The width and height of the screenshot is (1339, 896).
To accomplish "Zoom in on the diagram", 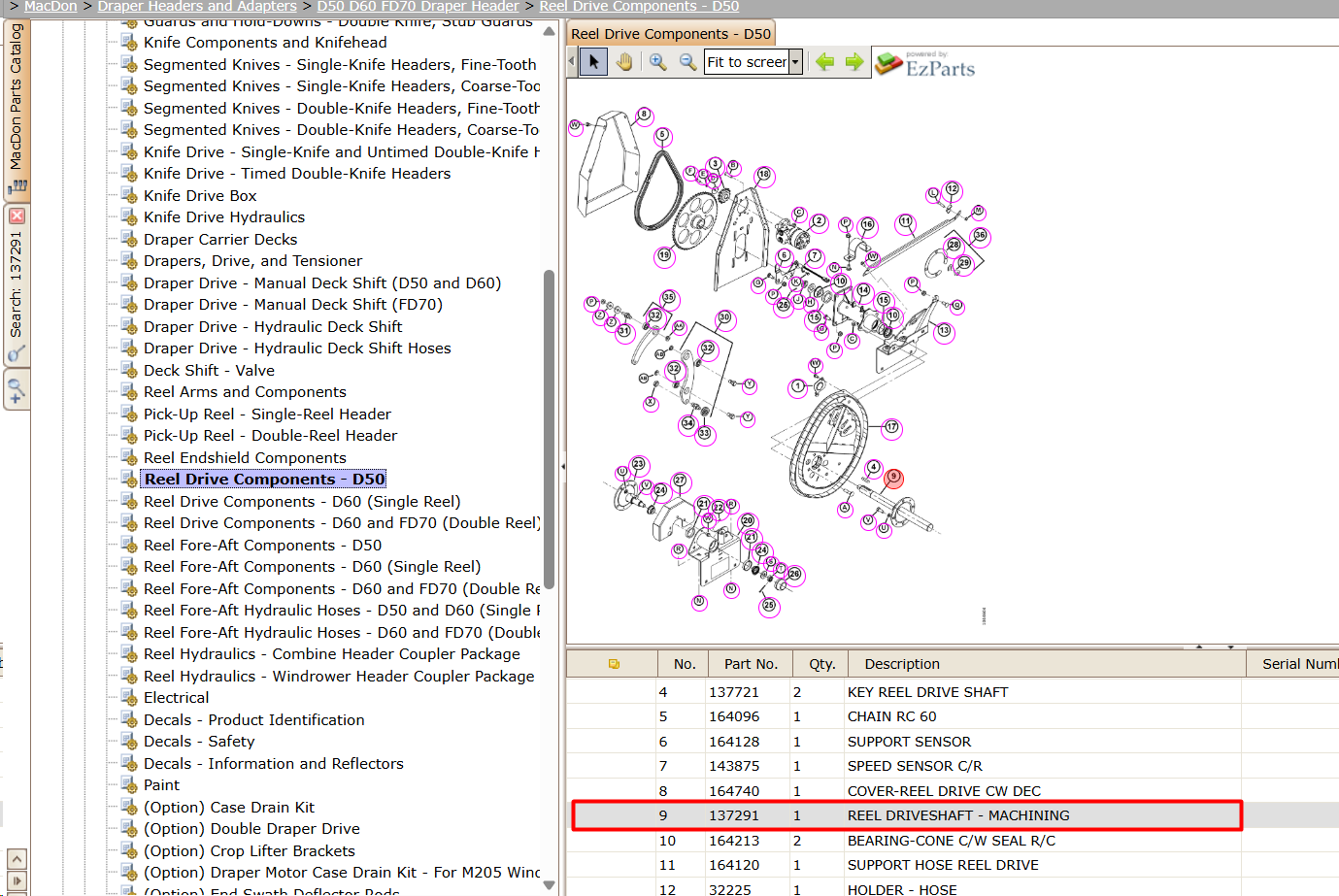I will [658, 62].
